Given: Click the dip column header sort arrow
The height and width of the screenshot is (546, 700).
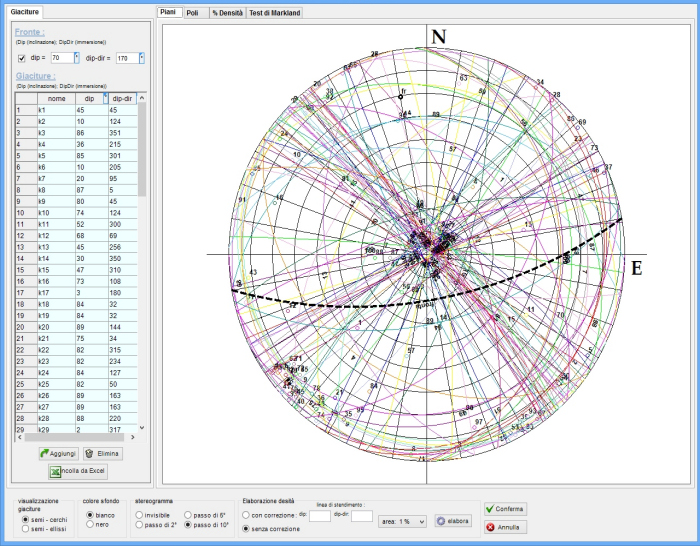Looking at the screenshot, I should pos(106,98).
